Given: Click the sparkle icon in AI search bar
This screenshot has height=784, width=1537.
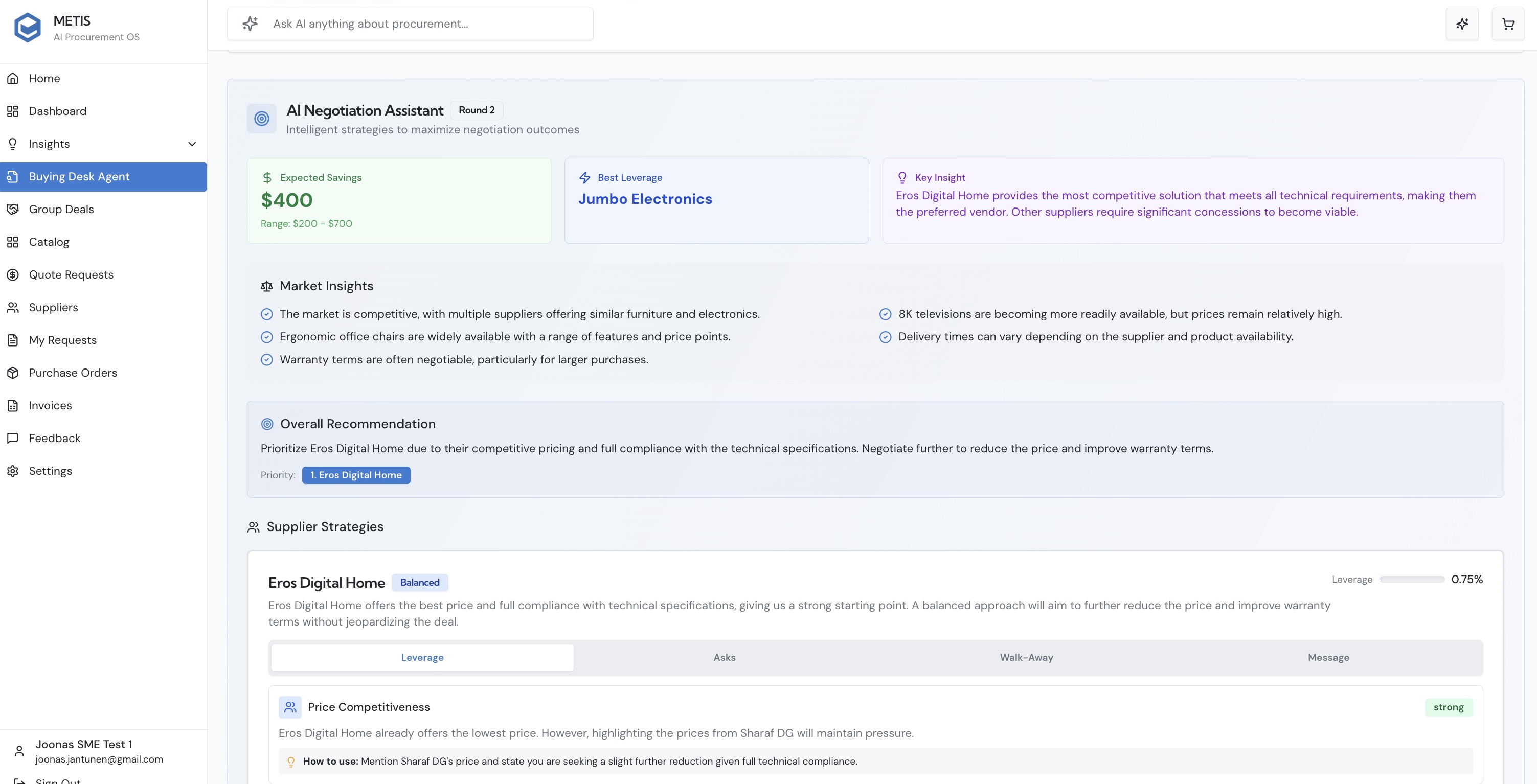Looking at the screenshot, I should (x=250, y=24).
